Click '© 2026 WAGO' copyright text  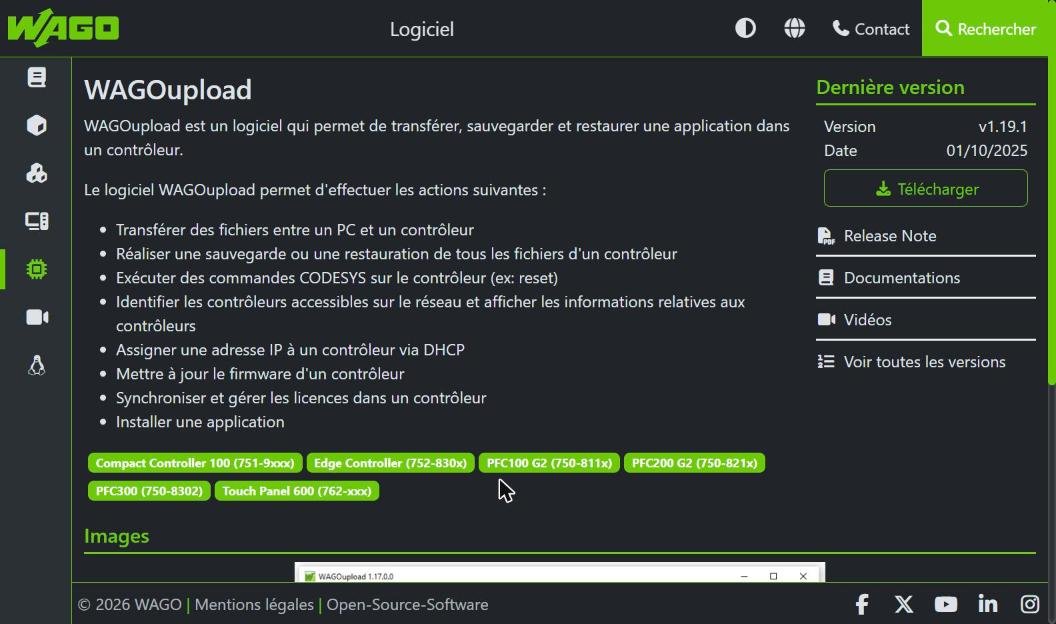(129, 604)
